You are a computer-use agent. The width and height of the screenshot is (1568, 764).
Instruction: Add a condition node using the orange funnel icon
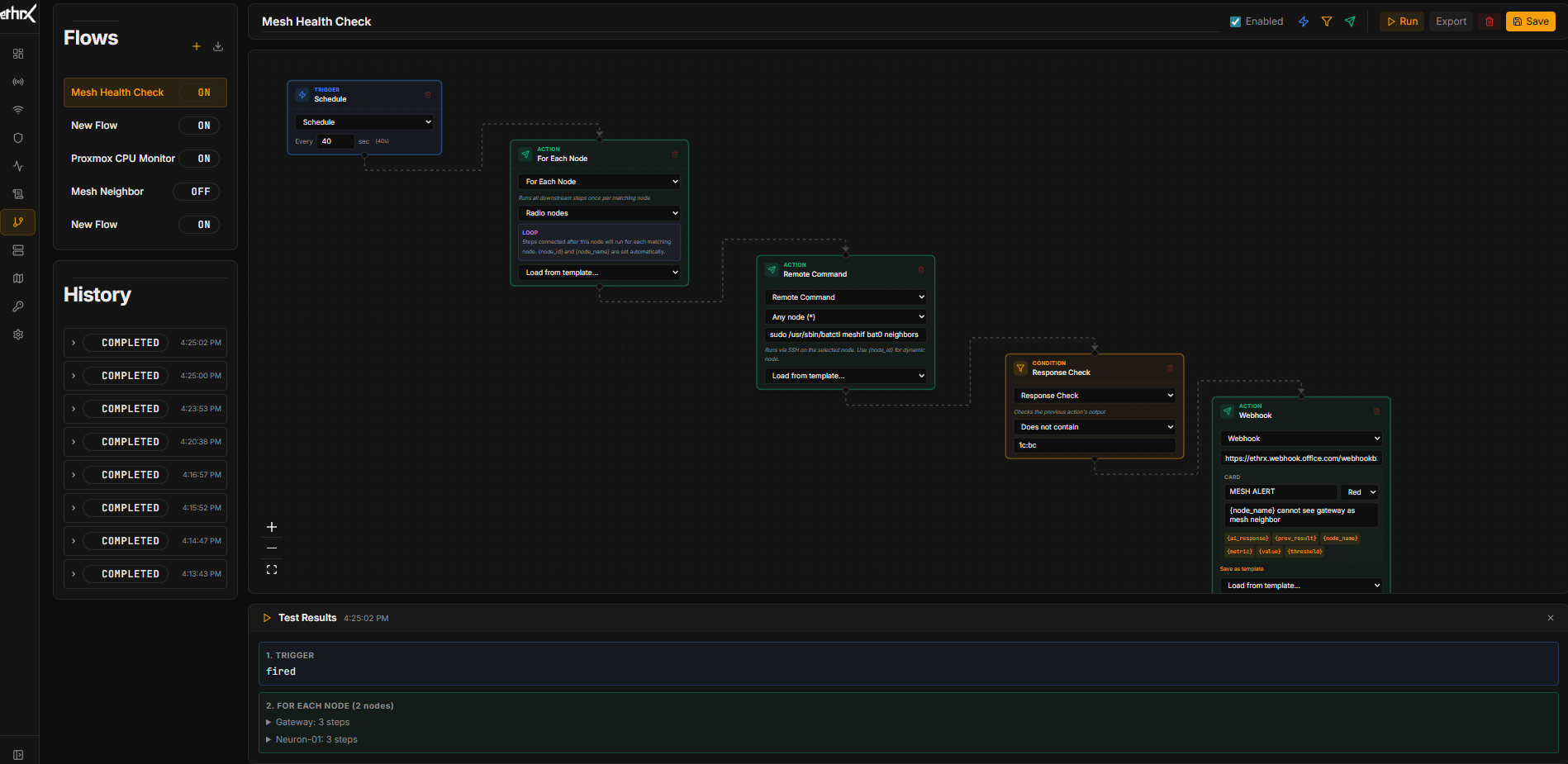(1327, 21)
